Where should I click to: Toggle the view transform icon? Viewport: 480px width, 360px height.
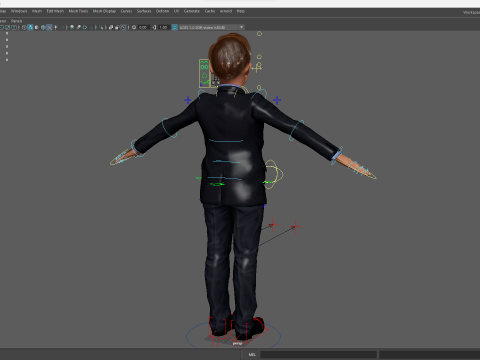click(x=174, y=27)
